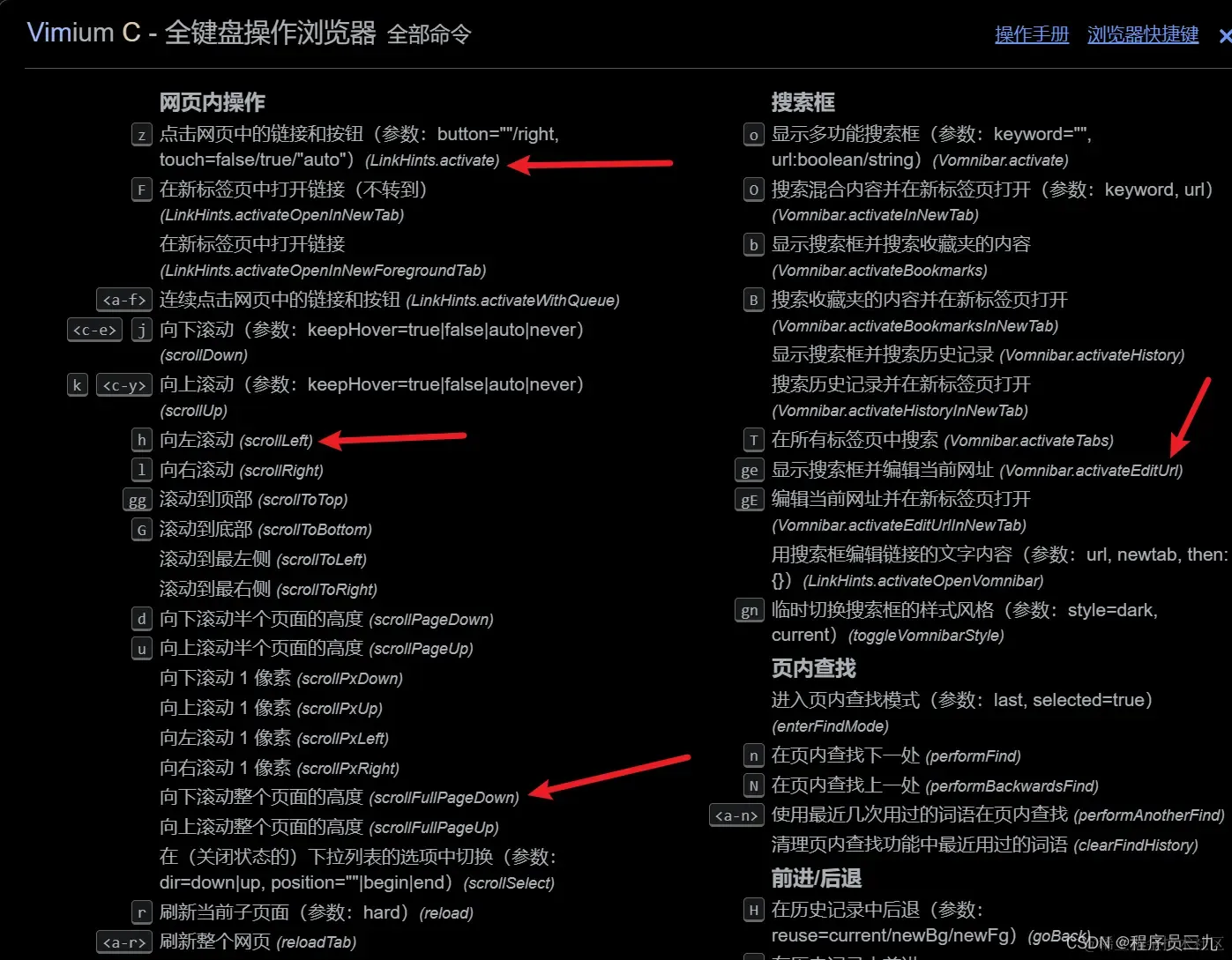The width and height of the screenshot is (1232, 960).
Task: Select the "H" badge for goBack command
Action: click(x=753, y=910)
